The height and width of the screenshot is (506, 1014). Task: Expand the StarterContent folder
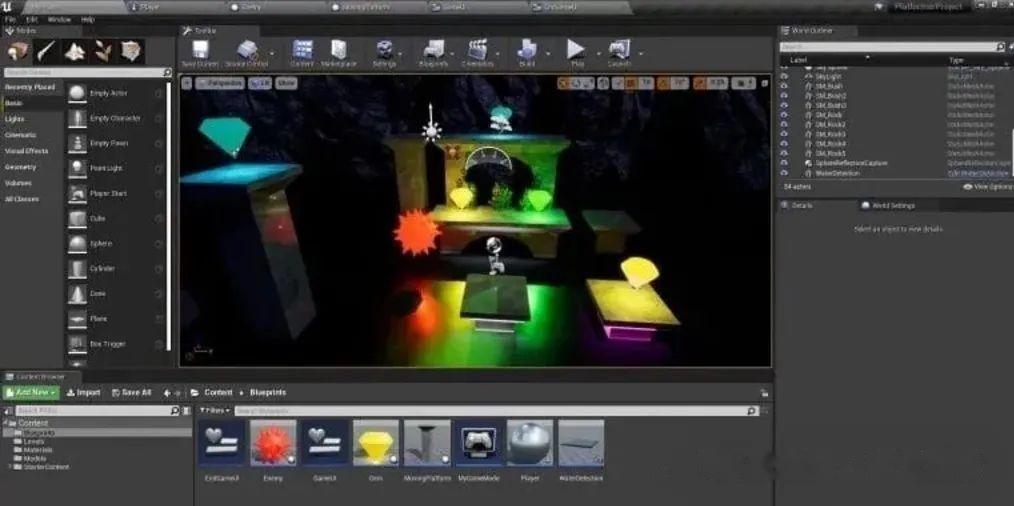click(10, 467)
